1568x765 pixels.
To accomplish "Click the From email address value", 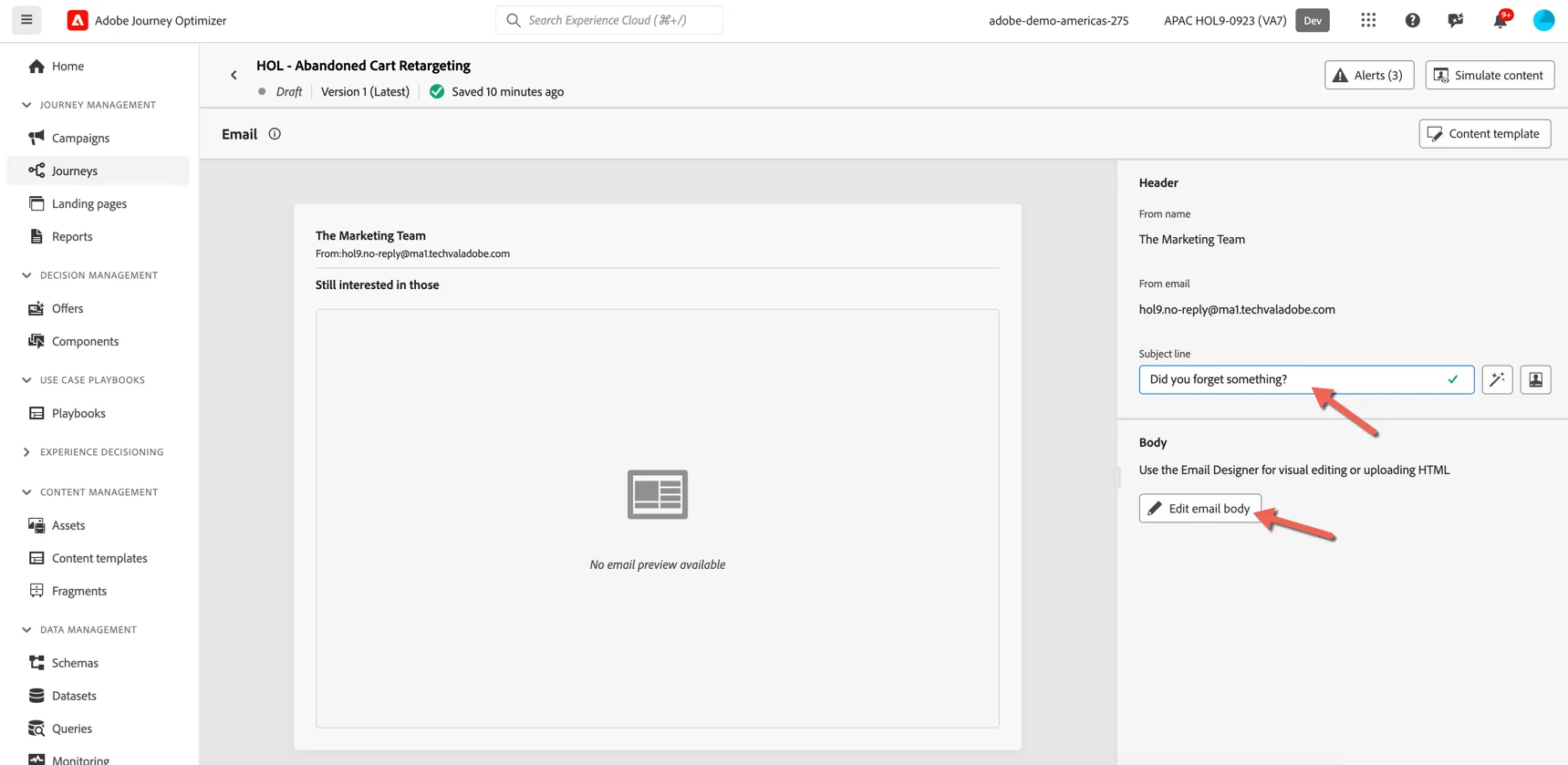I will click(1237, 309).
